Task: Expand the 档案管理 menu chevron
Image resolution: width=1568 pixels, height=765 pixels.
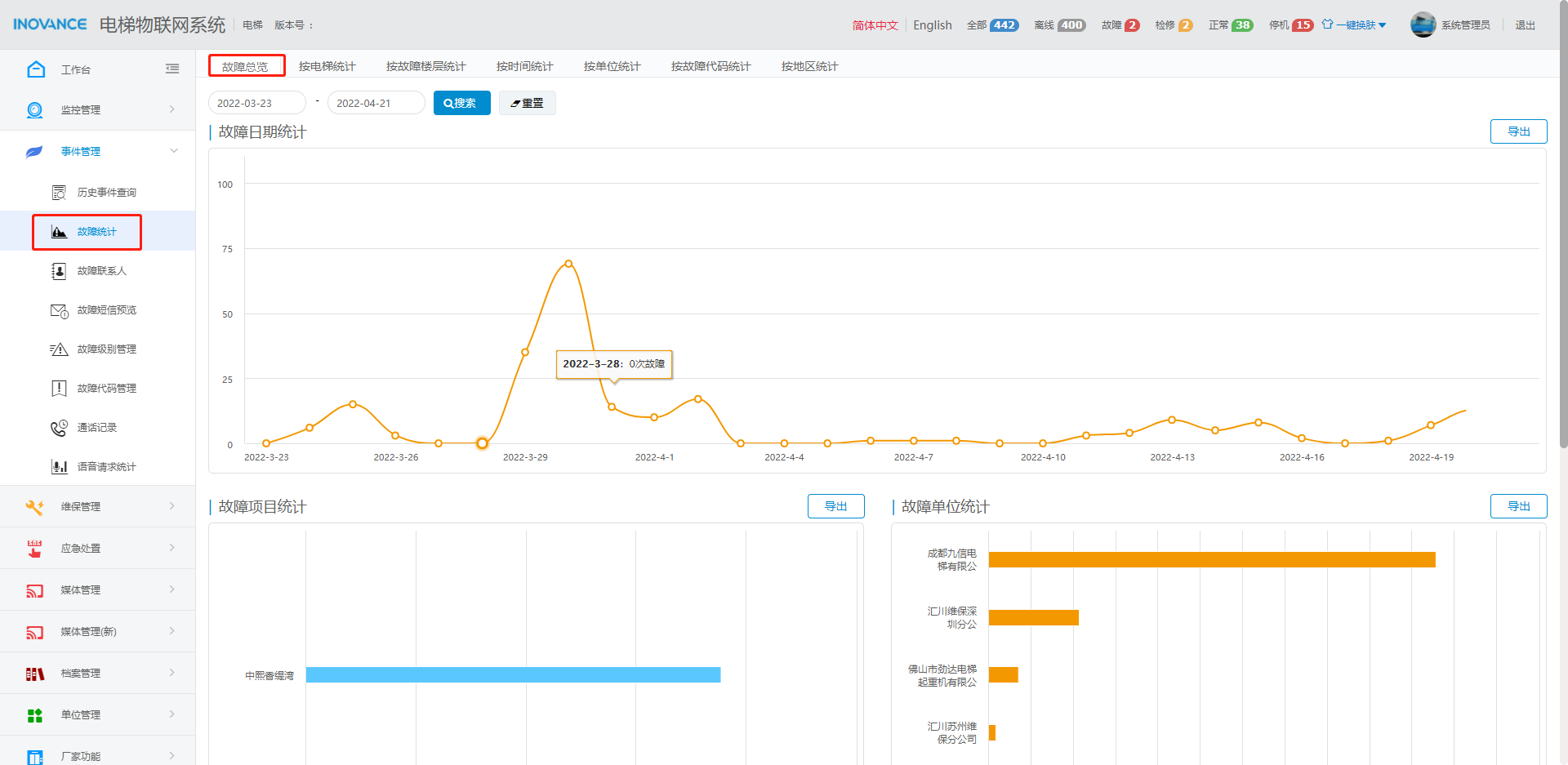Action: 172,673
